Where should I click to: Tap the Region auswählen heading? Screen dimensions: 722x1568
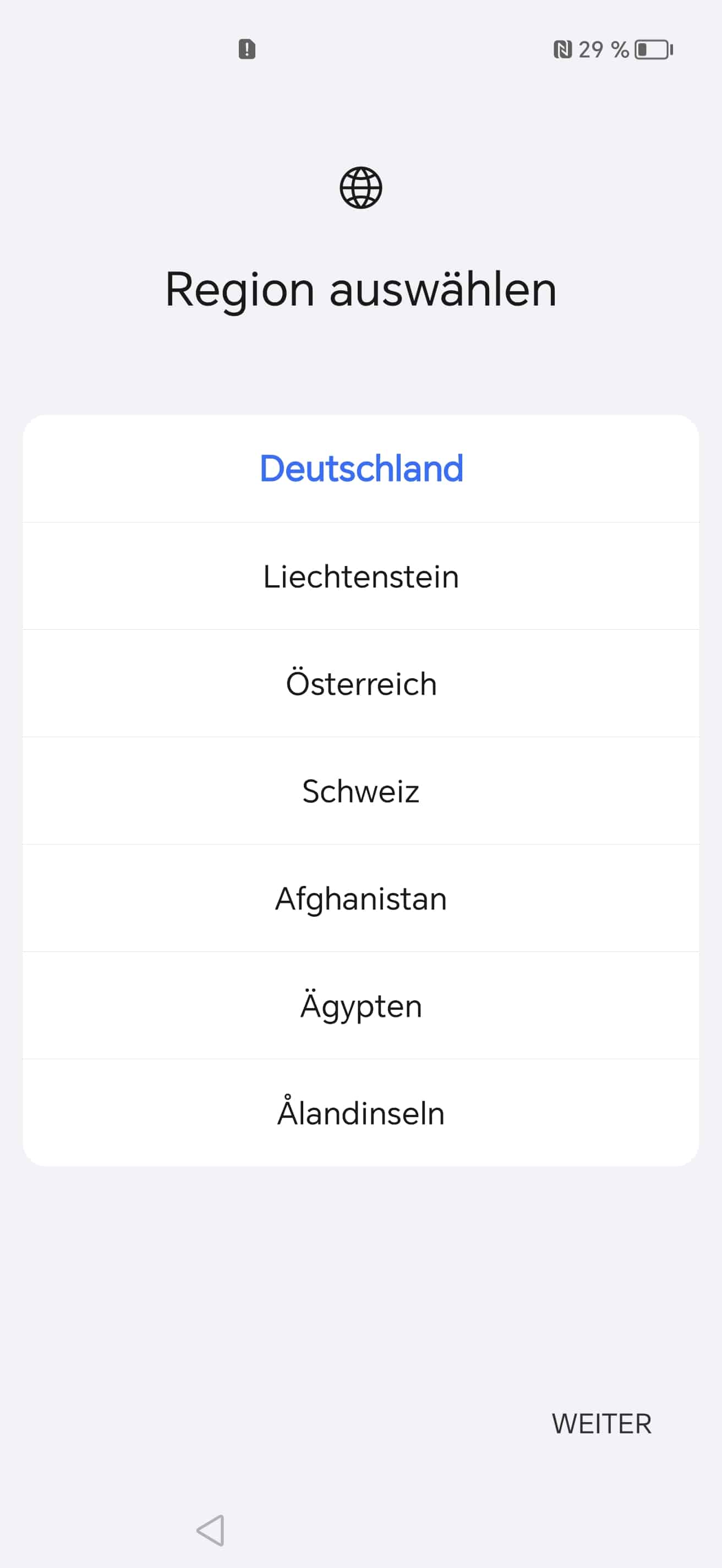[x=360, y=289]
